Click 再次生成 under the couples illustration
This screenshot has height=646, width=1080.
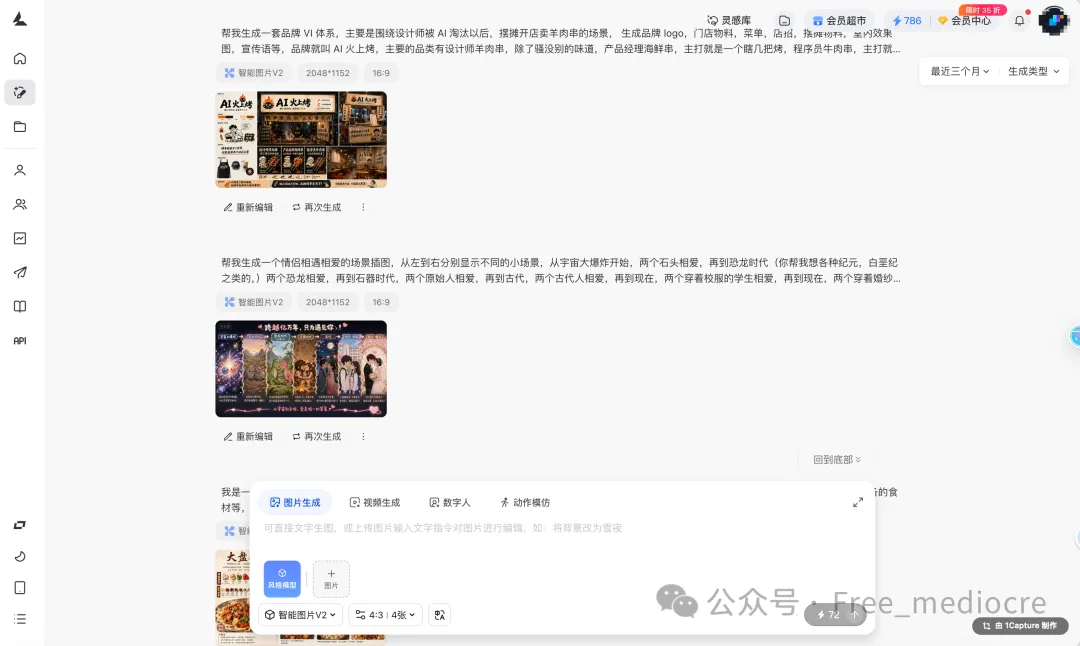pyautogui.click(x=316, y=437)
